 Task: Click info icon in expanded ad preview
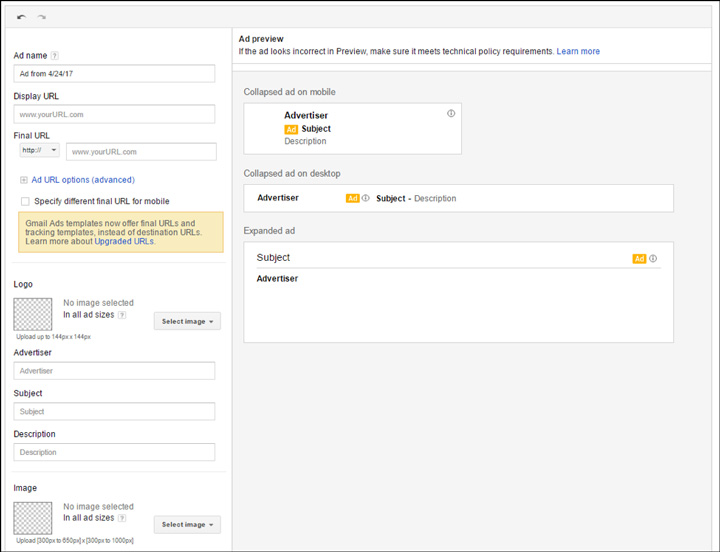[x=653, y=258]
